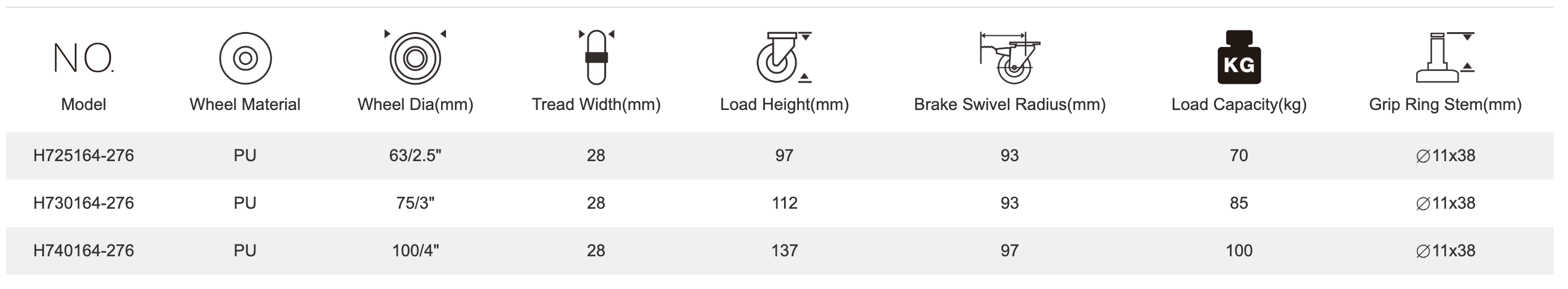Screen dimensions: 1568x289
Task: Click the 137 load height cell
Action: (x=784, y=251)
